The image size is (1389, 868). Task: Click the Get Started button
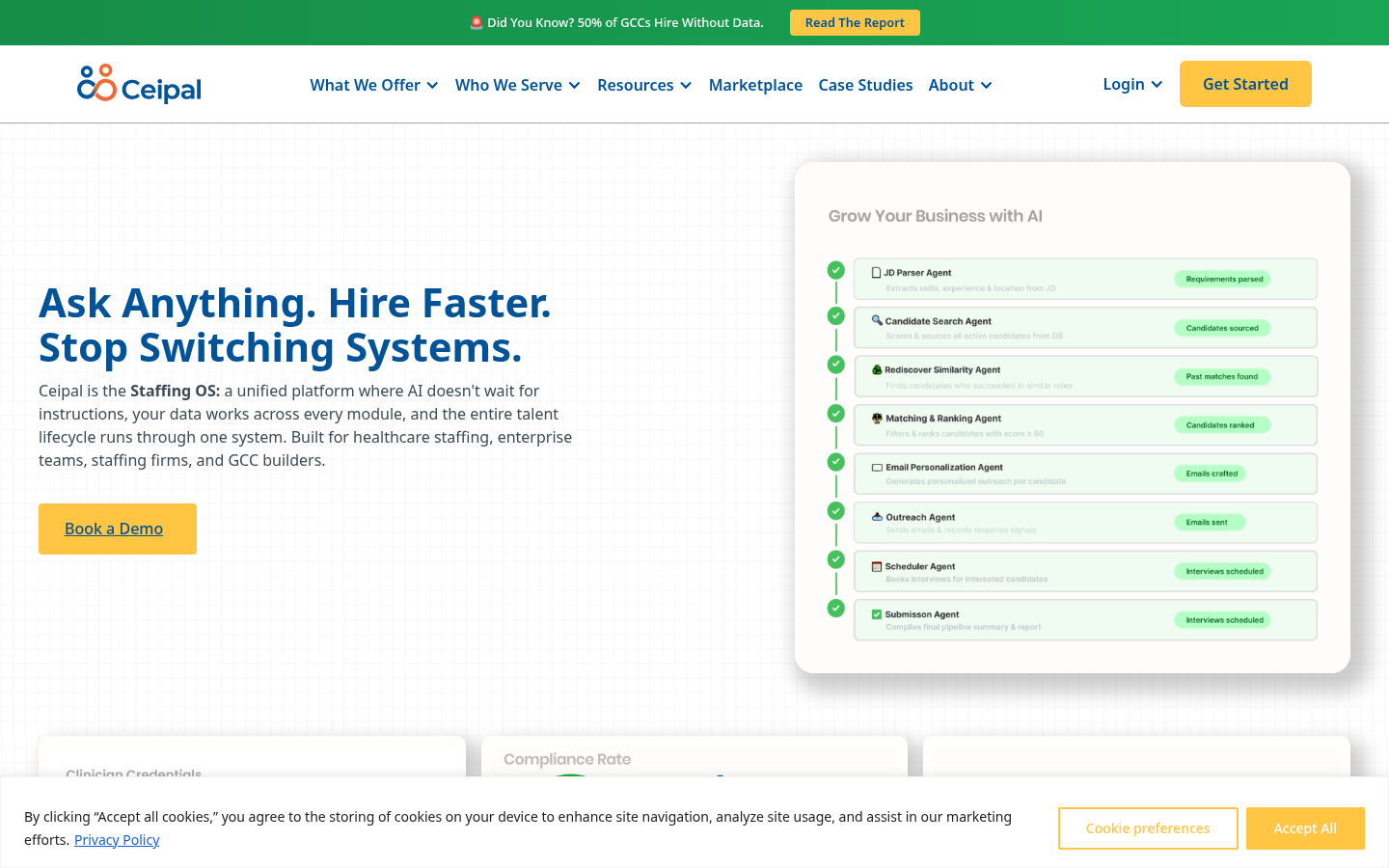point(1245,84)
